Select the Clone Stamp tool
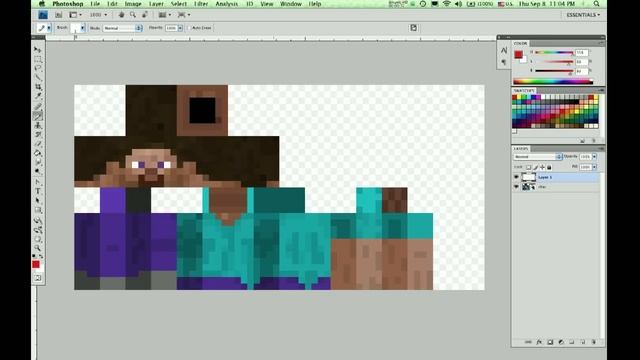 click(x=38, y=125)
